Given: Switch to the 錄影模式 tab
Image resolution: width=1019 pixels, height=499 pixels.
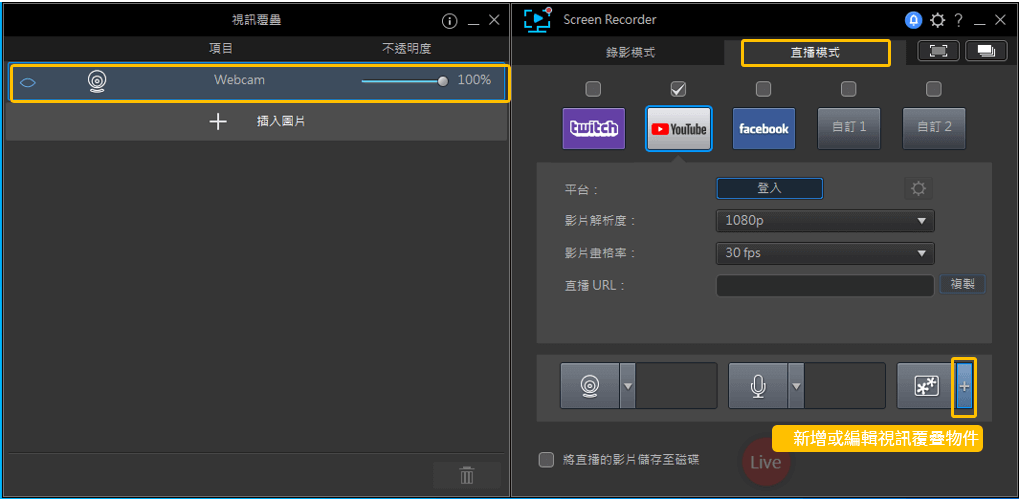Looking at the screenshot, I should [x=630, y=53].
